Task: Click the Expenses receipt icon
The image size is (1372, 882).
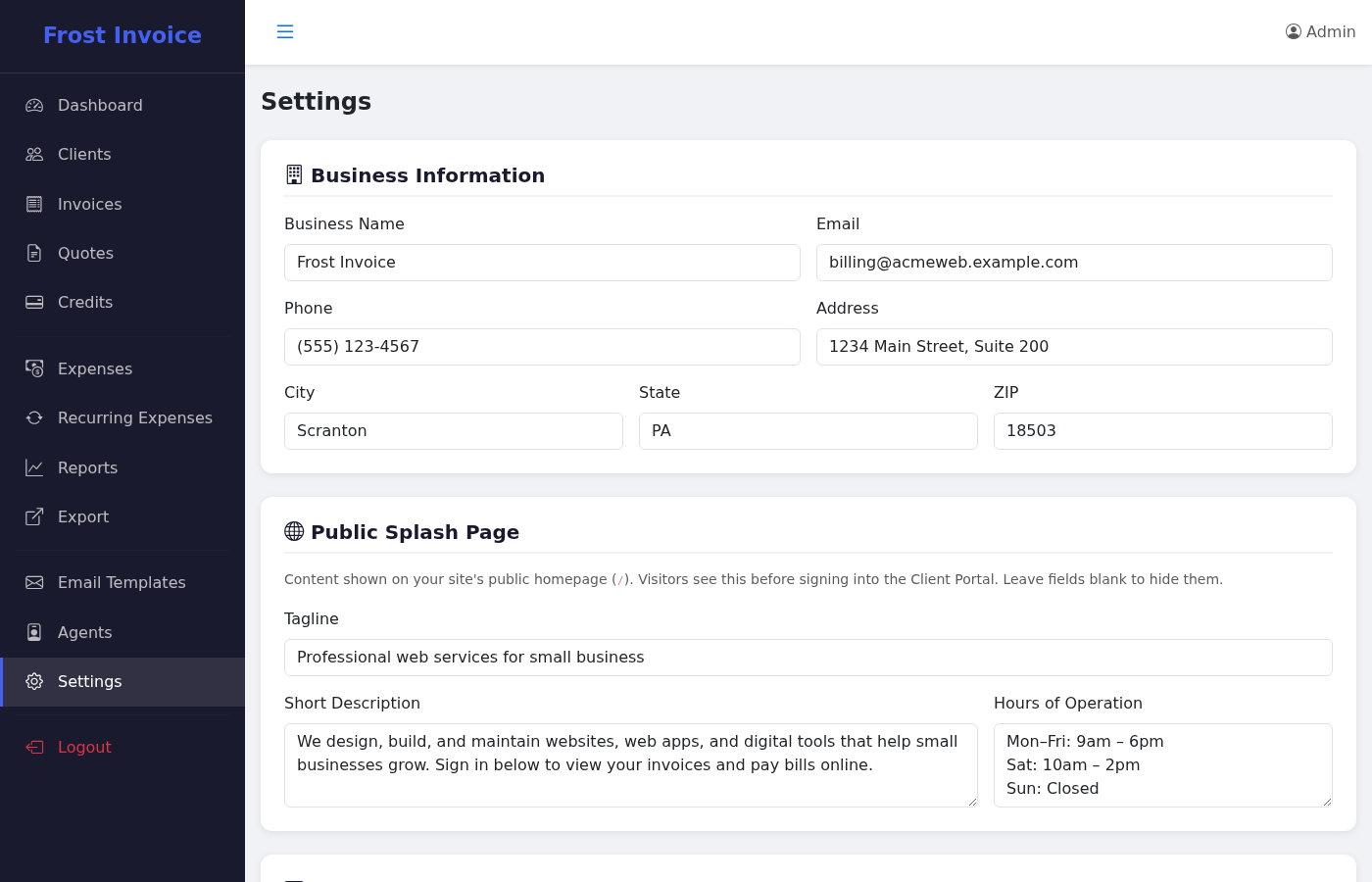Action: click(x=33, y=368)
